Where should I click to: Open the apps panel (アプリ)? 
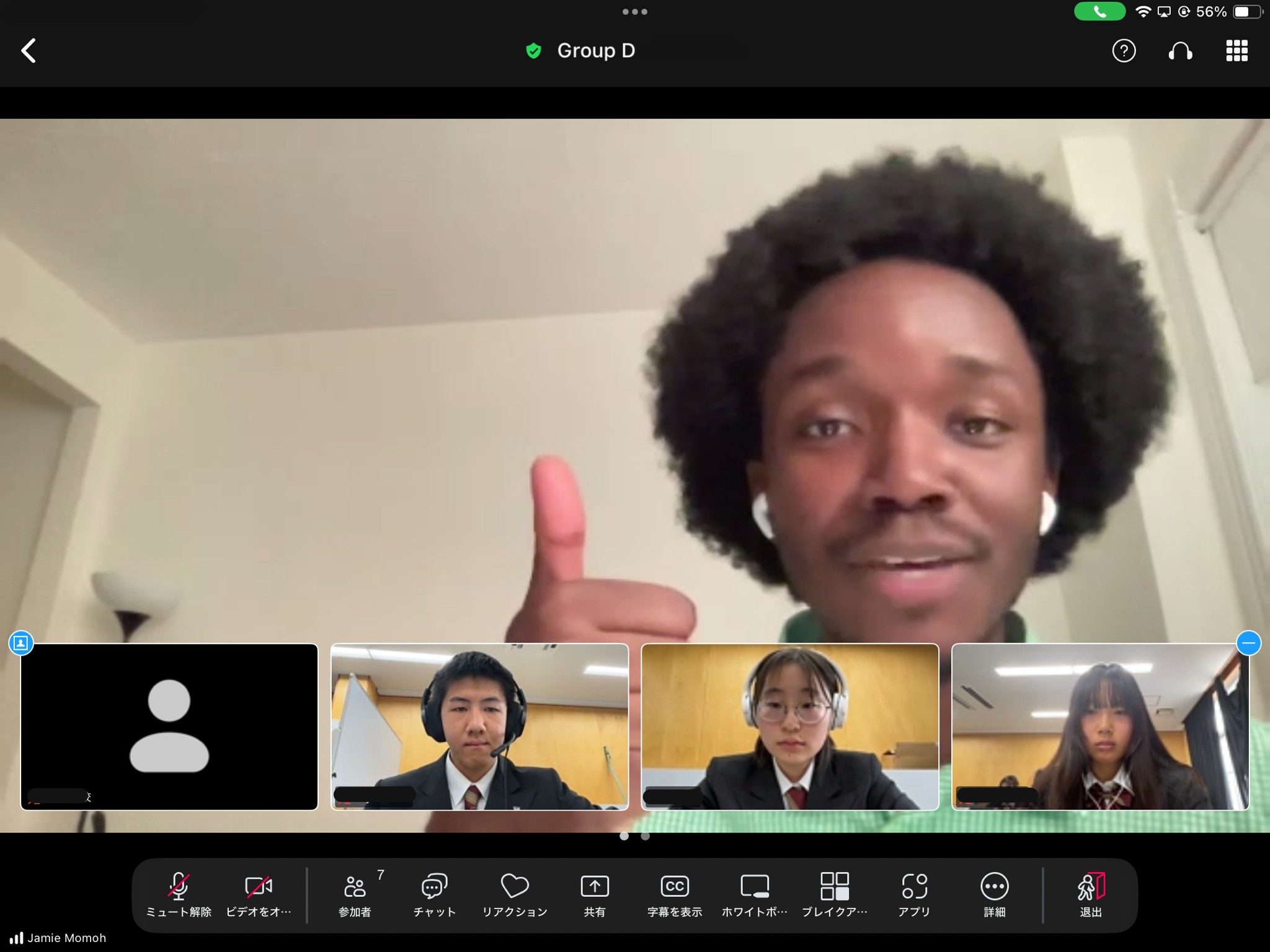coord(914,894)
